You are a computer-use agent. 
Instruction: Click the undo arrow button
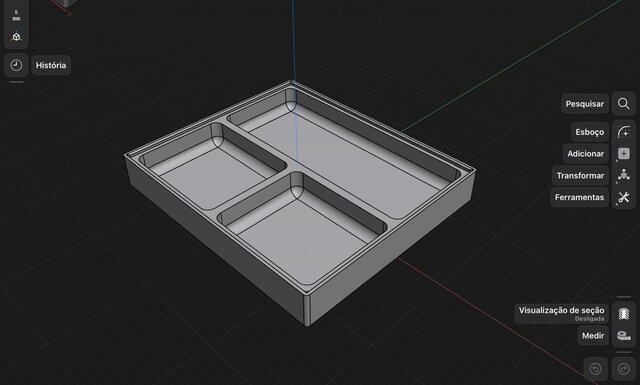pyautogui.click(x=596, y=369)
